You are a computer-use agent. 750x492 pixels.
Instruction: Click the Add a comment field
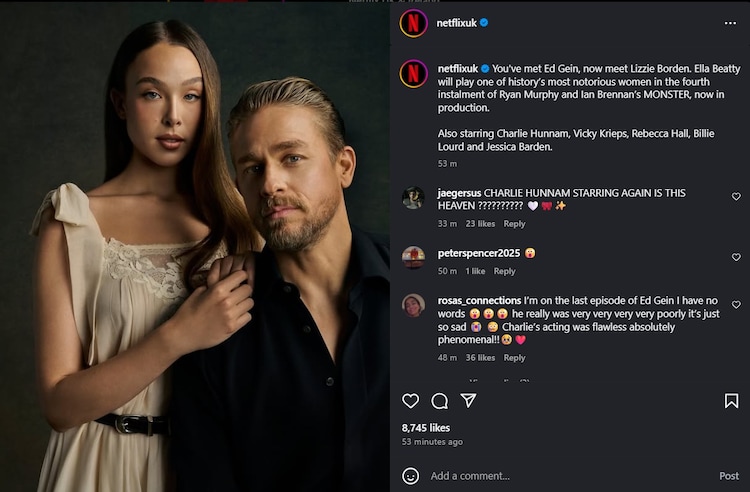click(x=560, y=476)
